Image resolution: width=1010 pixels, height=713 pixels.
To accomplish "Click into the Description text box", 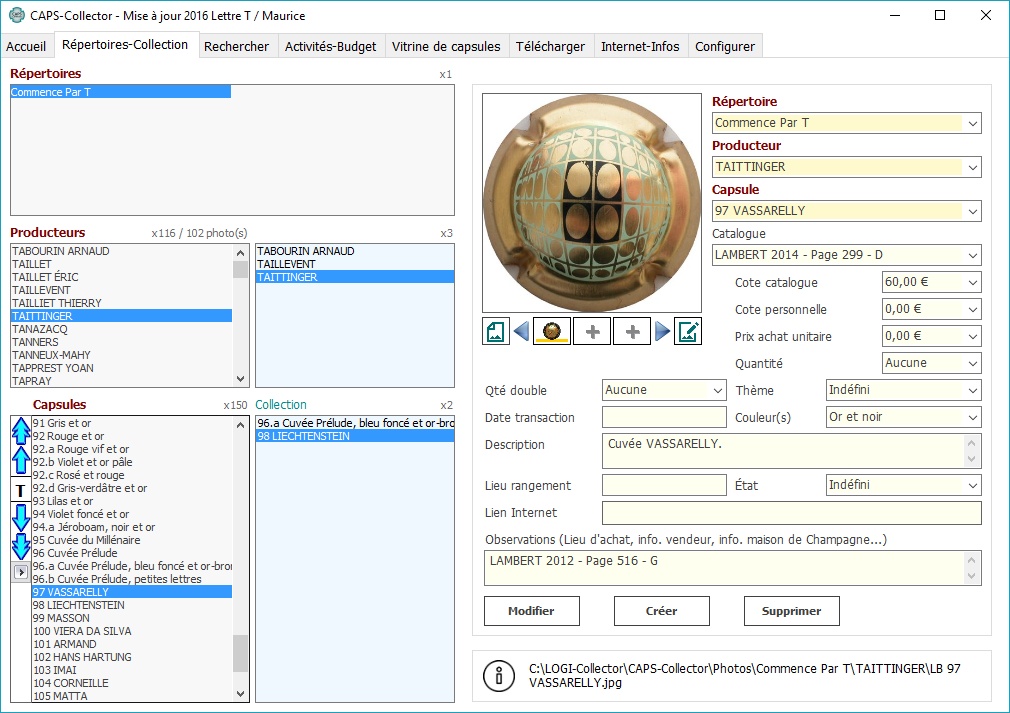I will click(x=792, y=451).
